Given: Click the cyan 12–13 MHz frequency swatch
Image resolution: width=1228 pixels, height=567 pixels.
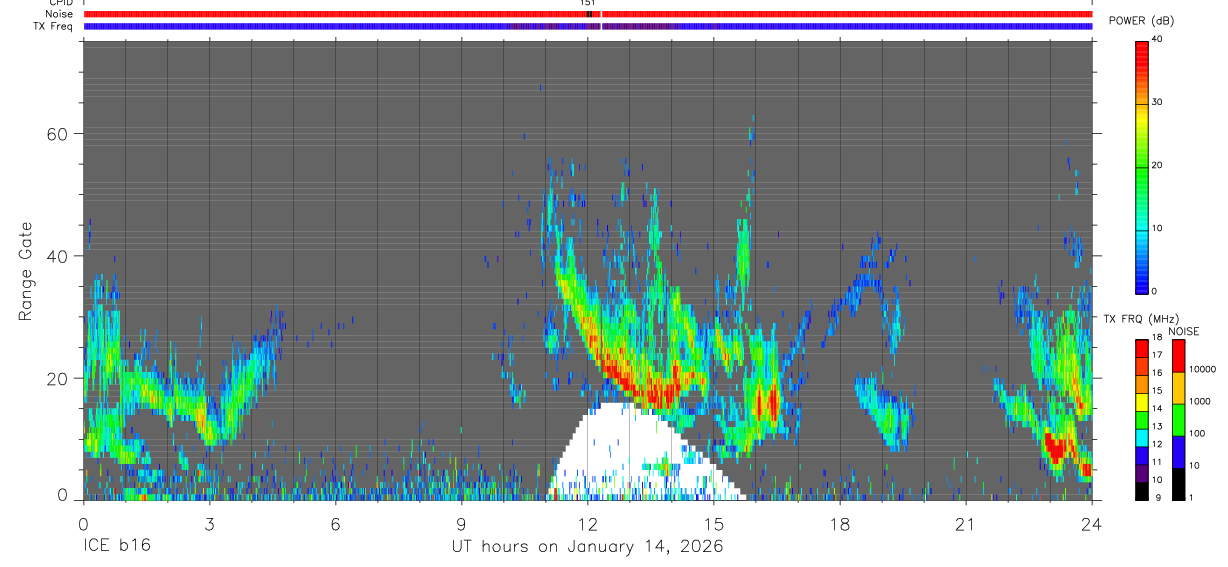Looking at the screenshot, I should (1142, 436).
